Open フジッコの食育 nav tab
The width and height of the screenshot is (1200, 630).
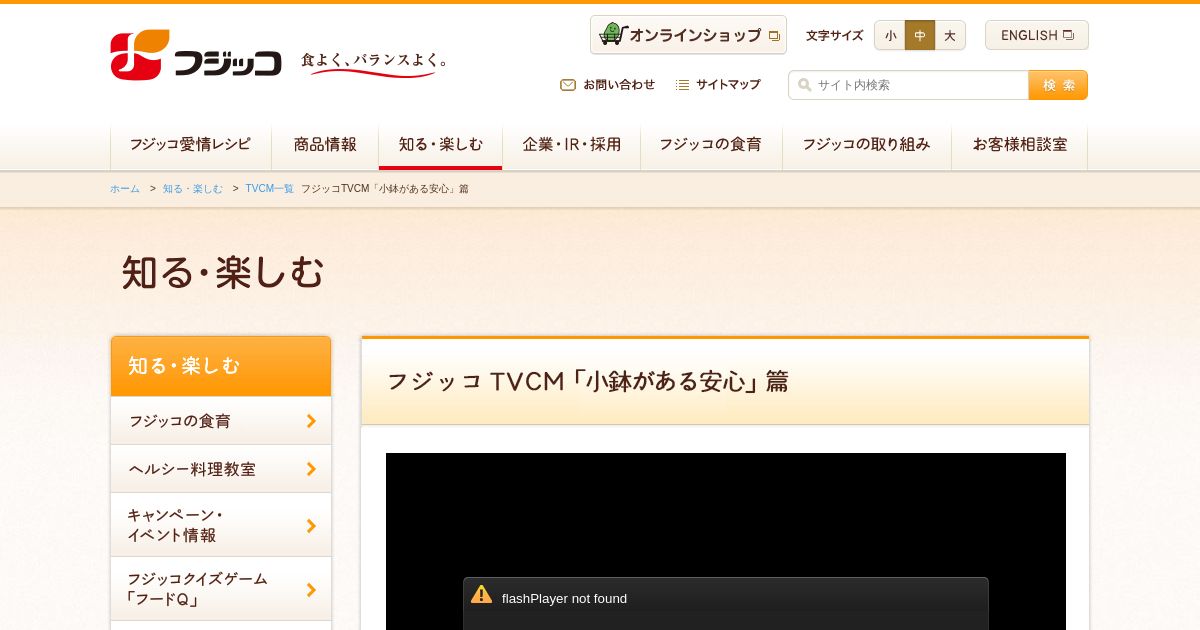click(711, 146)
